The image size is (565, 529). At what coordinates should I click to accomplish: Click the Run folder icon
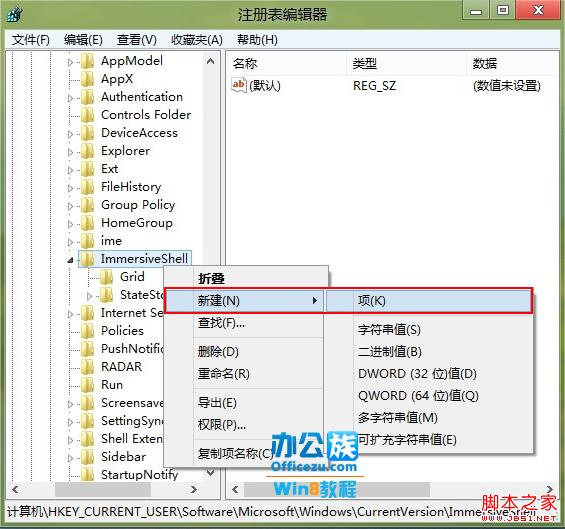(x=88, y=385)
